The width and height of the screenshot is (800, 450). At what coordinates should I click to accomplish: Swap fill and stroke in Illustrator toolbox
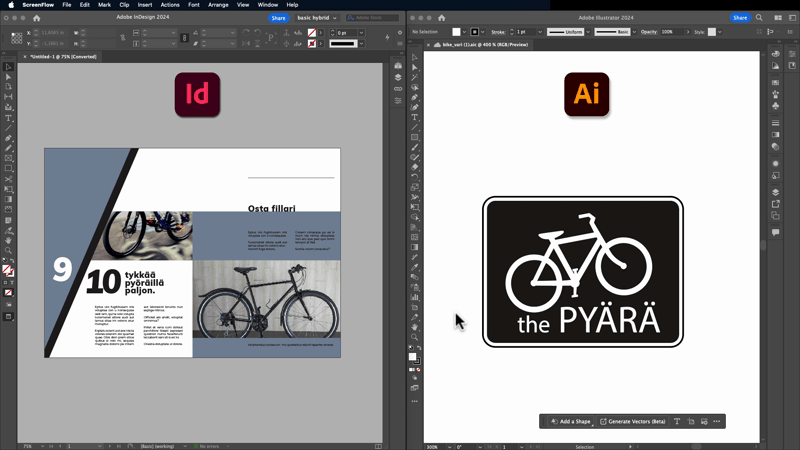419,348
